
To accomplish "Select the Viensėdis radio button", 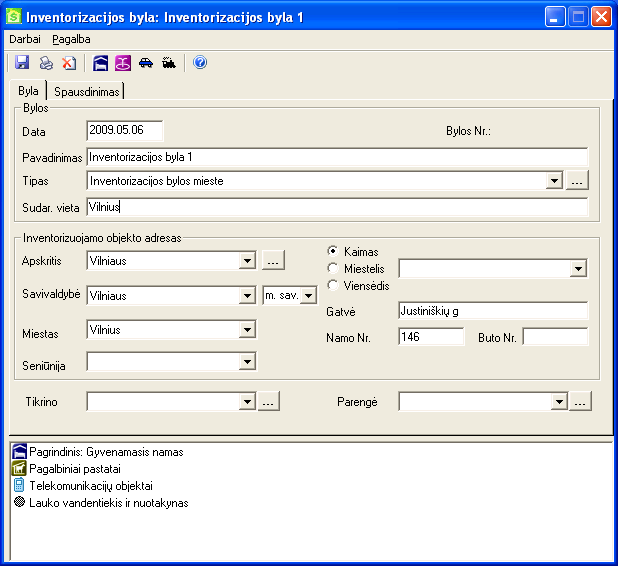I will click(333, 285).
